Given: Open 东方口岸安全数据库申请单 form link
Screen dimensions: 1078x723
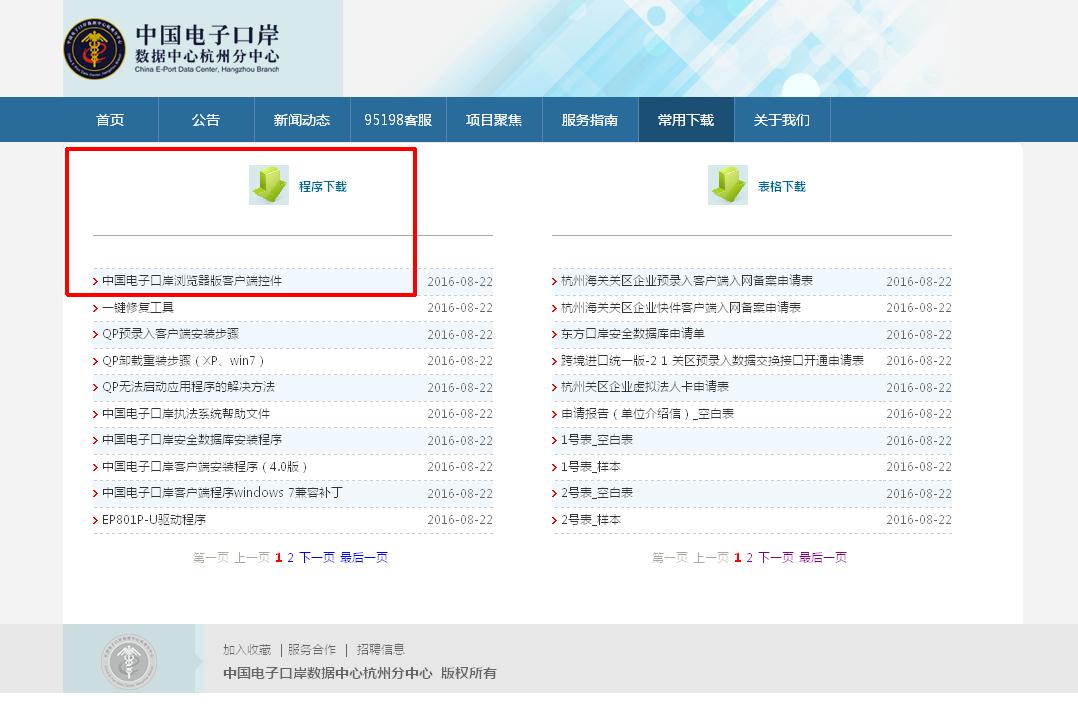Looking at the screenshot, I should pos(633,334).
